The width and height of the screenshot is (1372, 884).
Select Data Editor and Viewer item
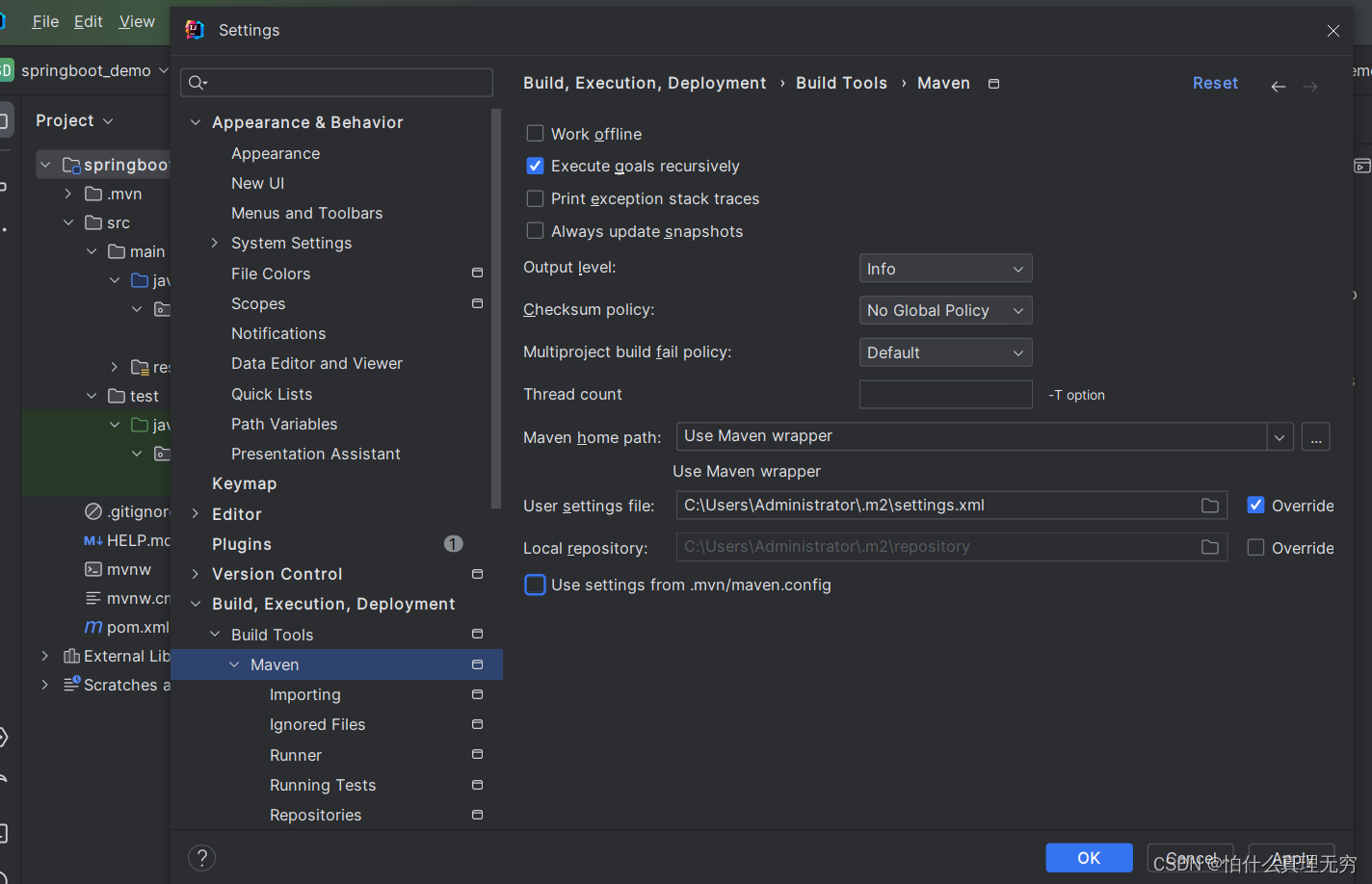point(316,363)
